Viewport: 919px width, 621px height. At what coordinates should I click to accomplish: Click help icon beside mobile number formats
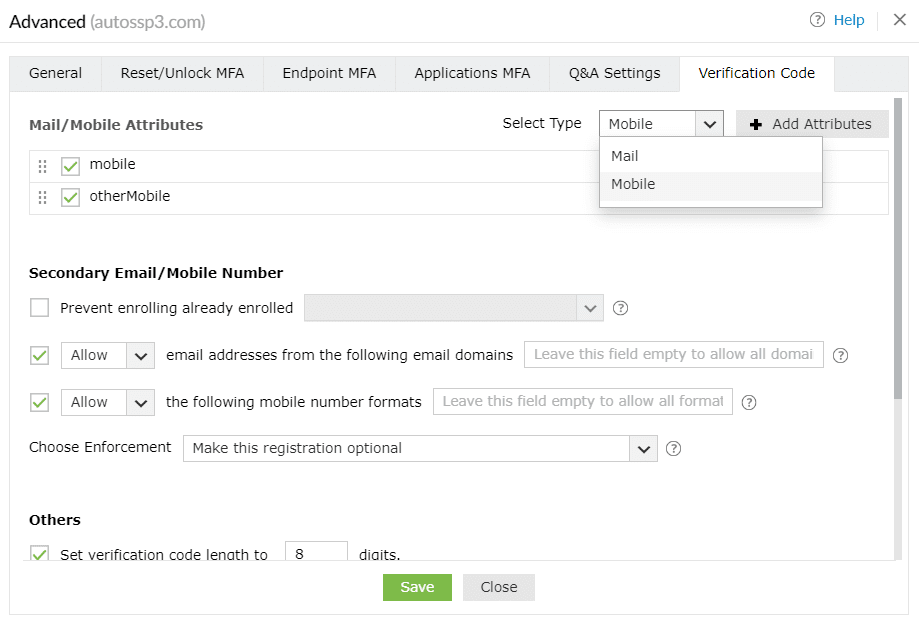[749, 403]
